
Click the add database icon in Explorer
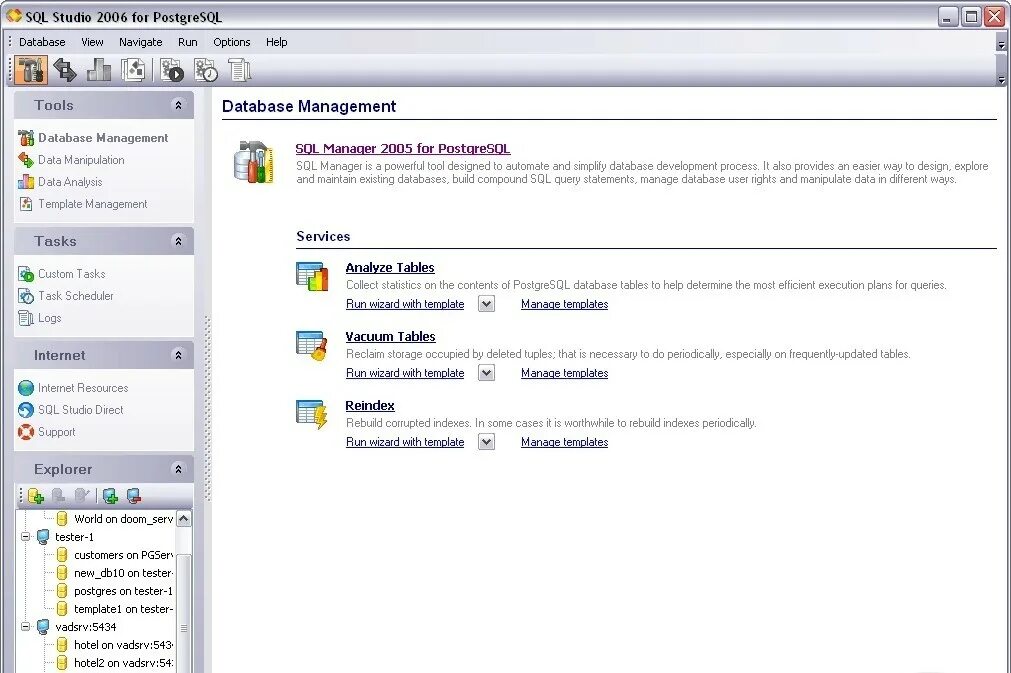point(36,496)
